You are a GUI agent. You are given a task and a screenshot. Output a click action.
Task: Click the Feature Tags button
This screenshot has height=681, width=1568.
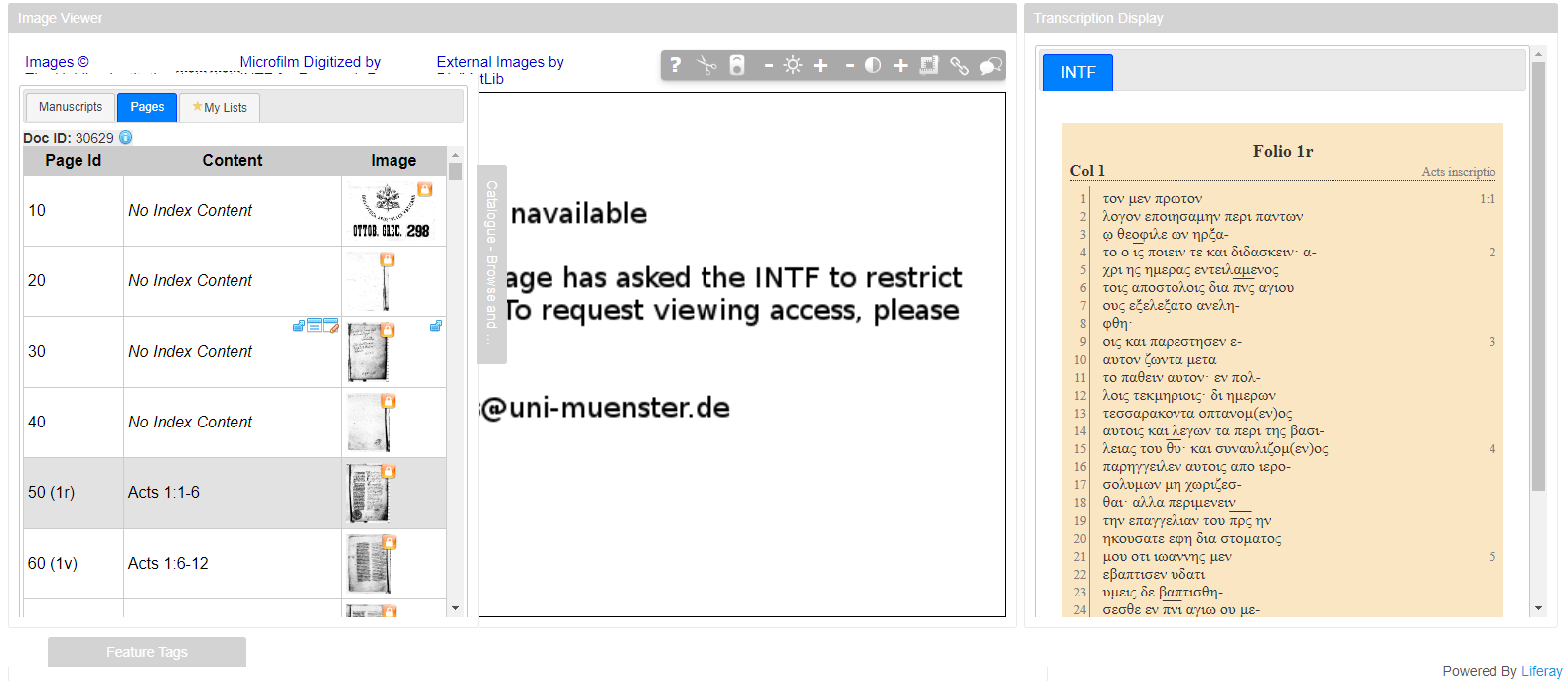click(147, 652)
